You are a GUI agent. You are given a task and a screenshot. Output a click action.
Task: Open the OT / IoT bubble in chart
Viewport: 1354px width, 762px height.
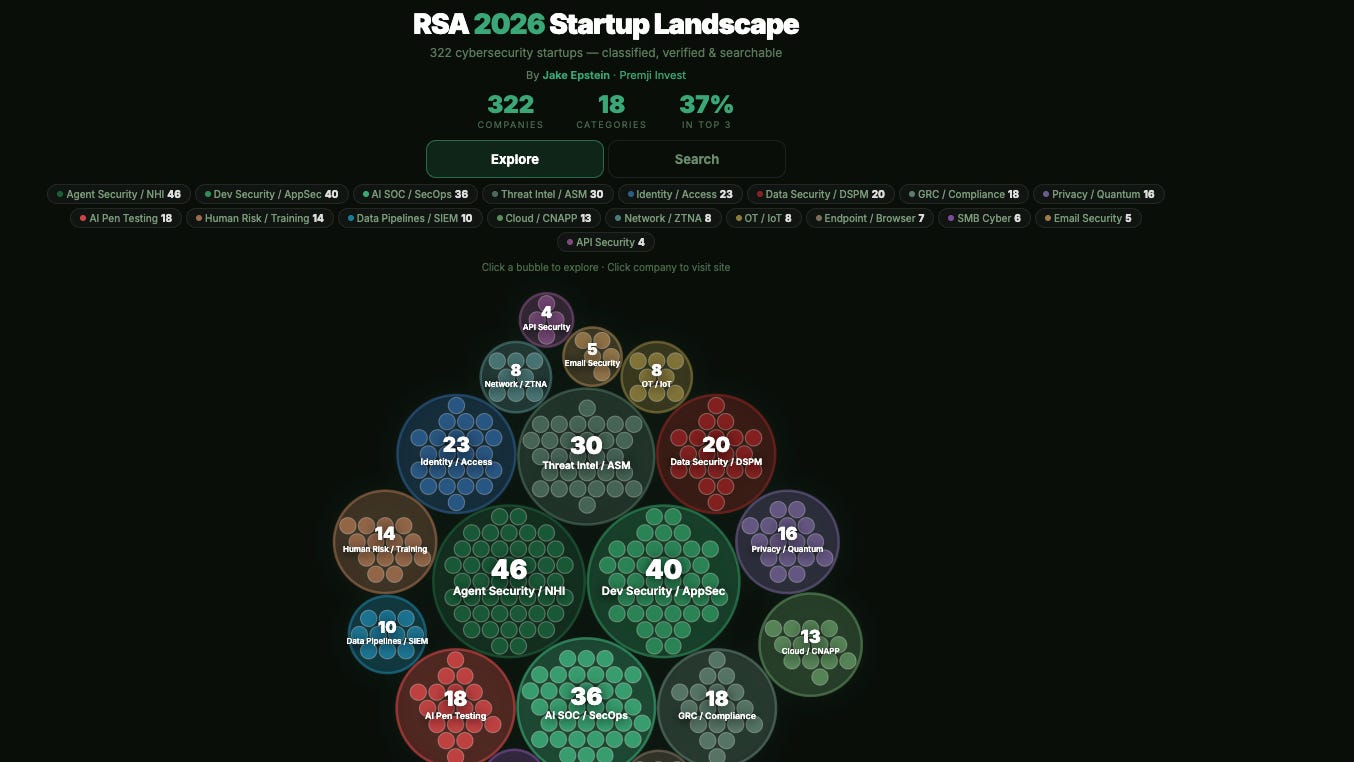point(656,377)
